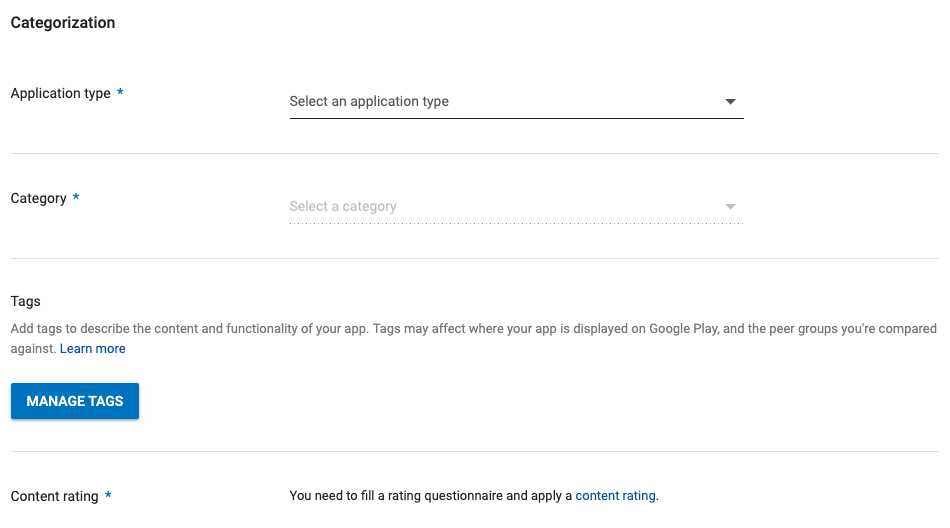The width and height of the screenshot is (950, 528).
Task: Click the required asterisk next to Category
Action: [x=76, y=199]
